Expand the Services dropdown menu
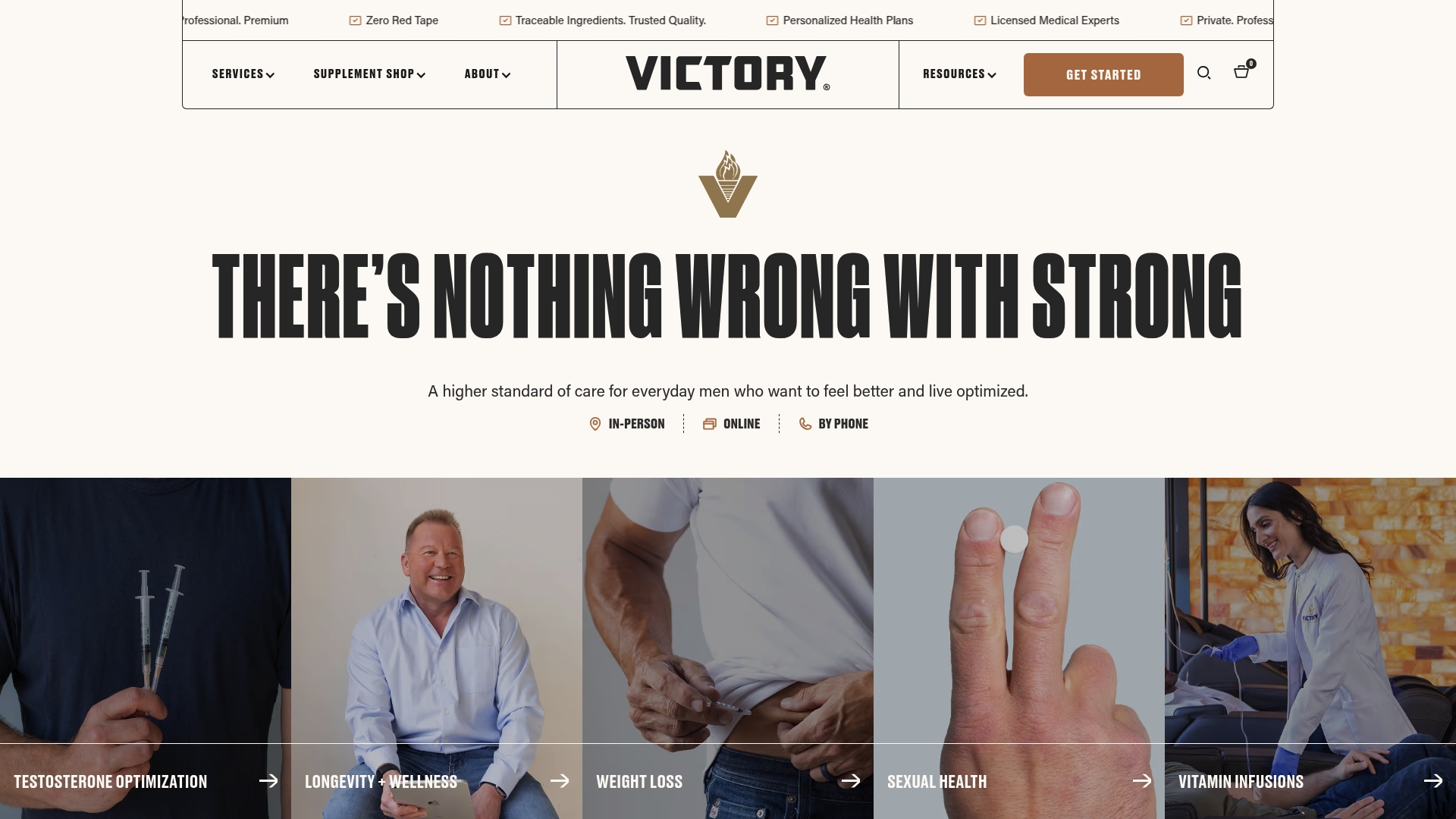This screenshot has height=819, width=1456. (x=243, y=74)
